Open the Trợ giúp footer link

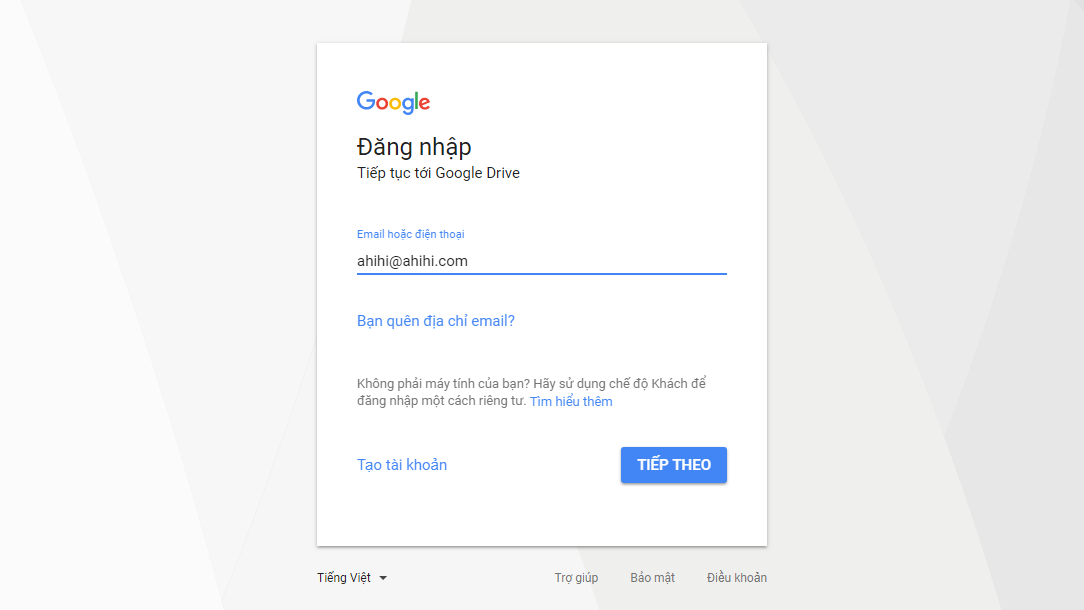pos(576,578)
